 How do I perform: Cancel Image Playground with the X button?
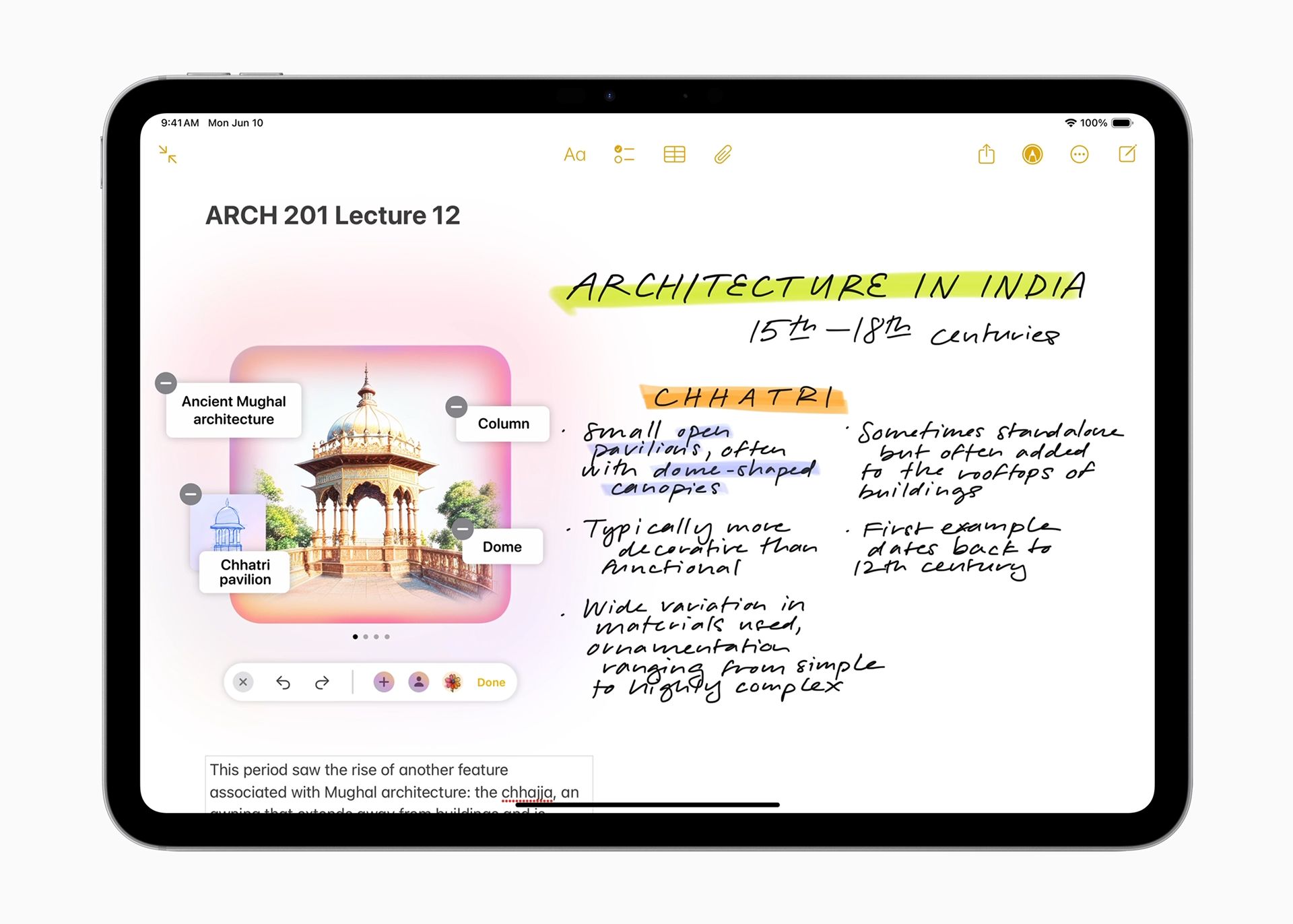pos(243,682)
